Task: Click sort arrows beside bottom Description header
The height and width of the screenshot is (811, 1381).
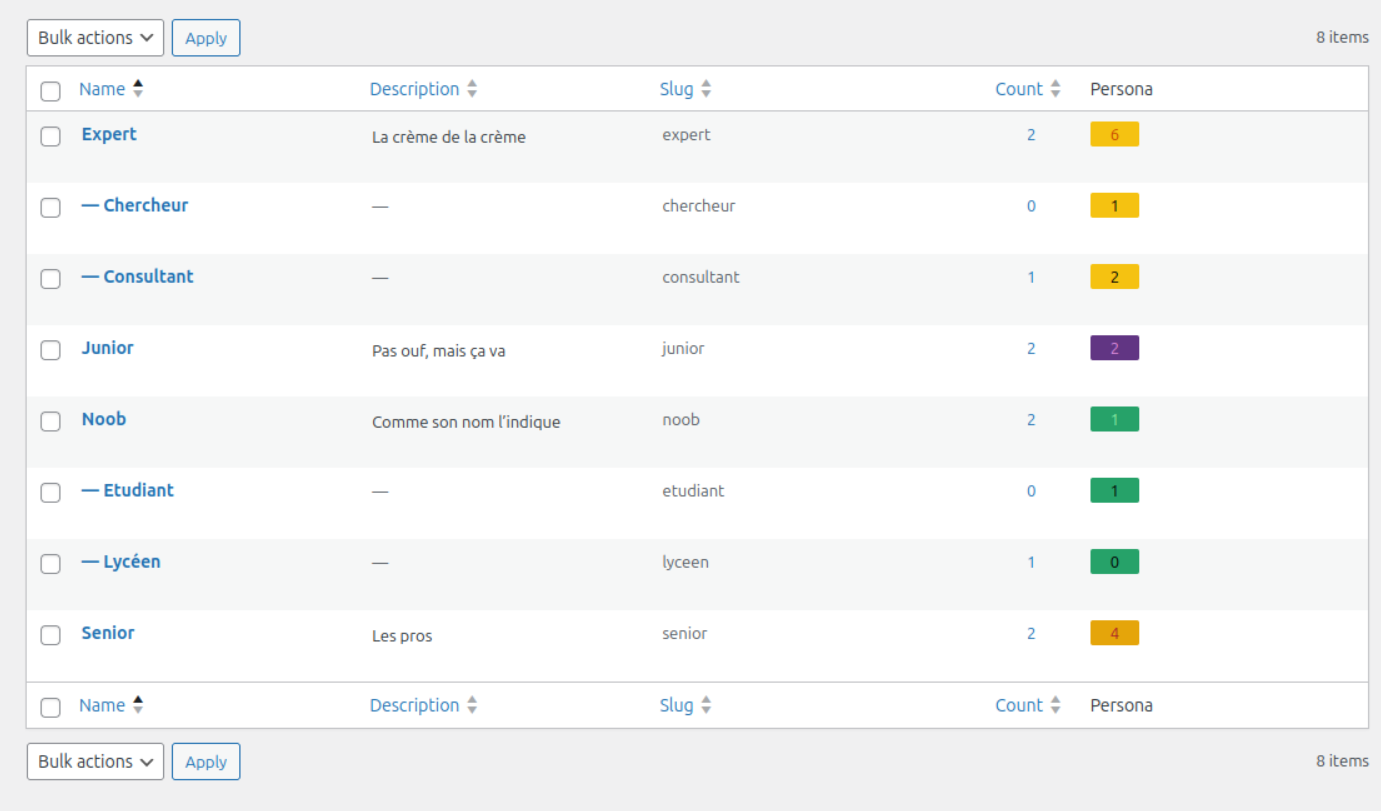Action: [x=472, y=705]
